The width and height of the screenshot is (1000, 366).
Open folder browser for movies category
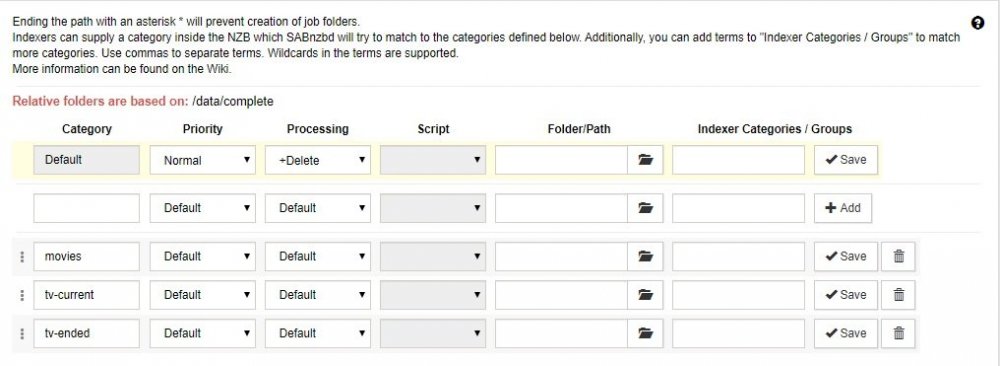pyautogui.click(x=645, y=256)
